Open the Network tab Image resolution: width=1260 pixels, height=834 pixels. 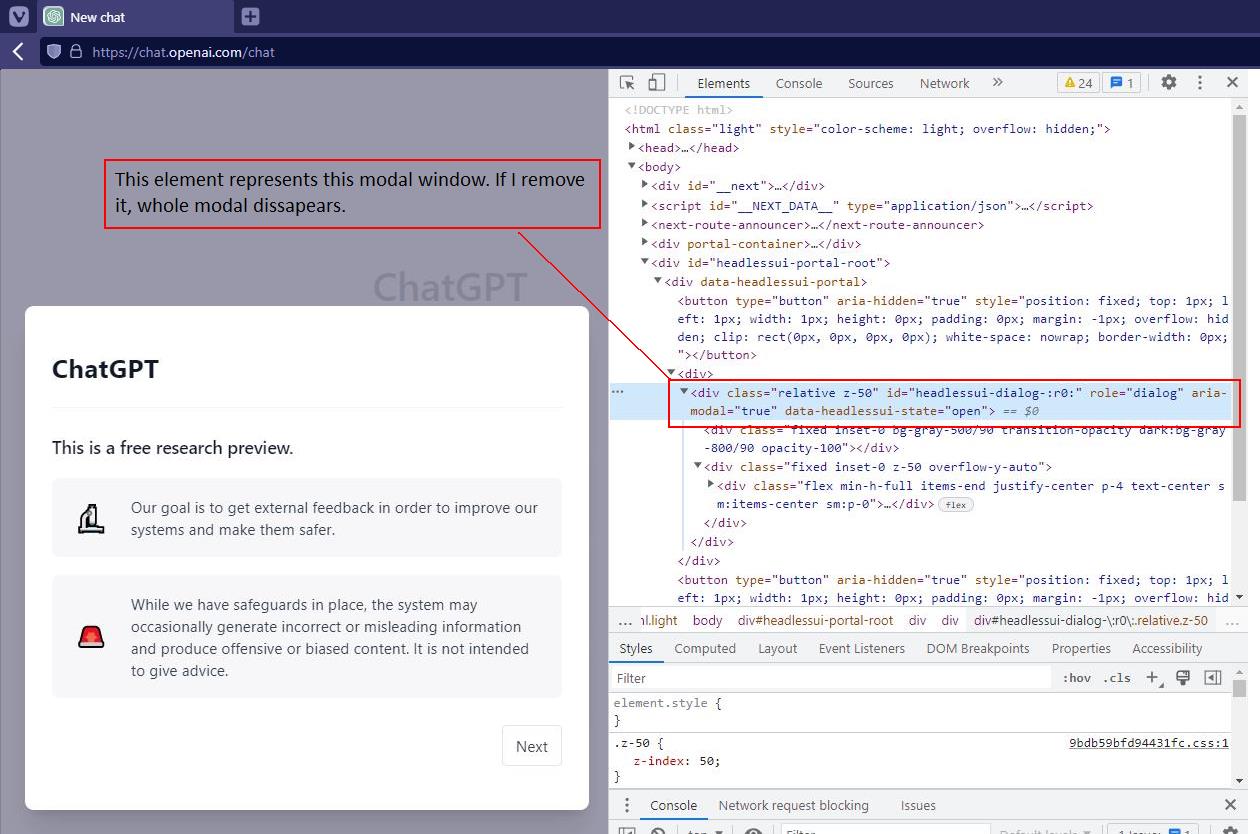click(x=944, y=83)
